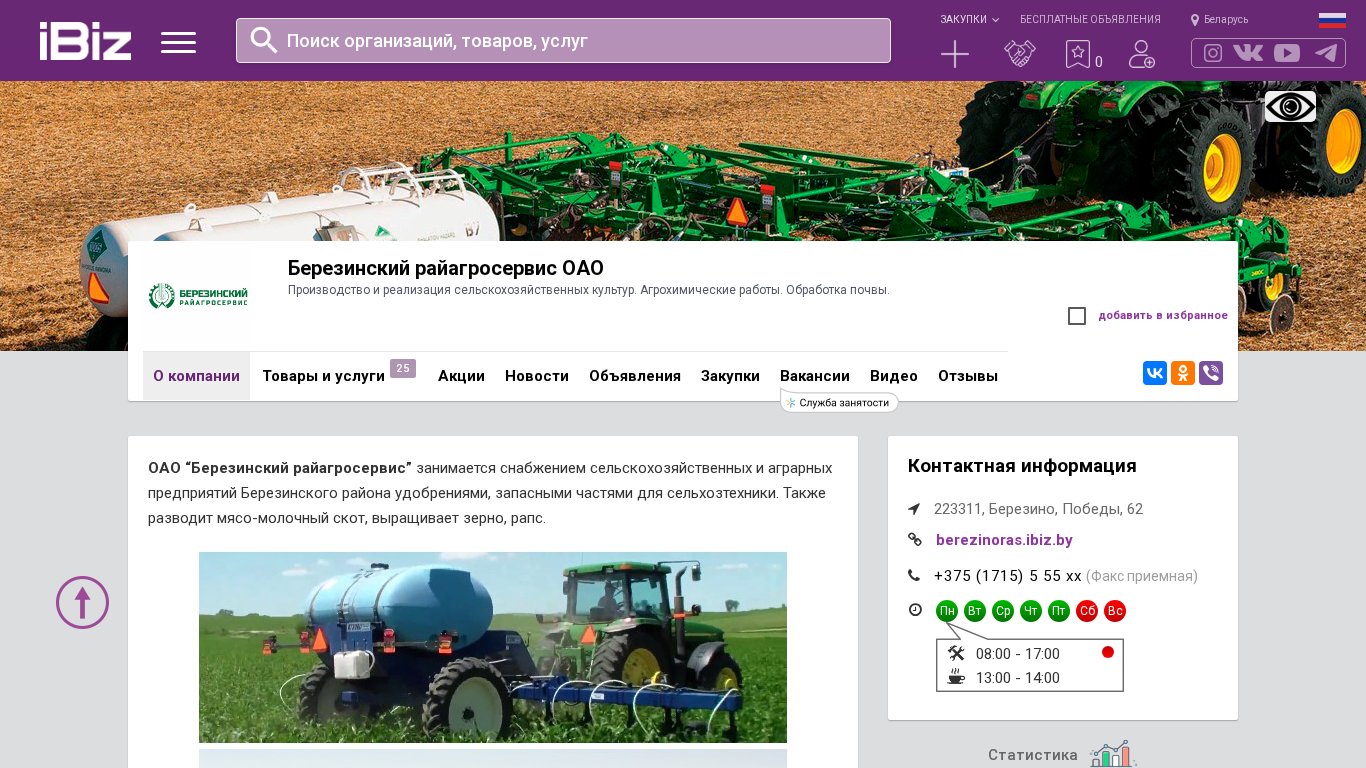1366x768 pixels.
Task: Click the plus add icon
Action: [x=955, y=54]
